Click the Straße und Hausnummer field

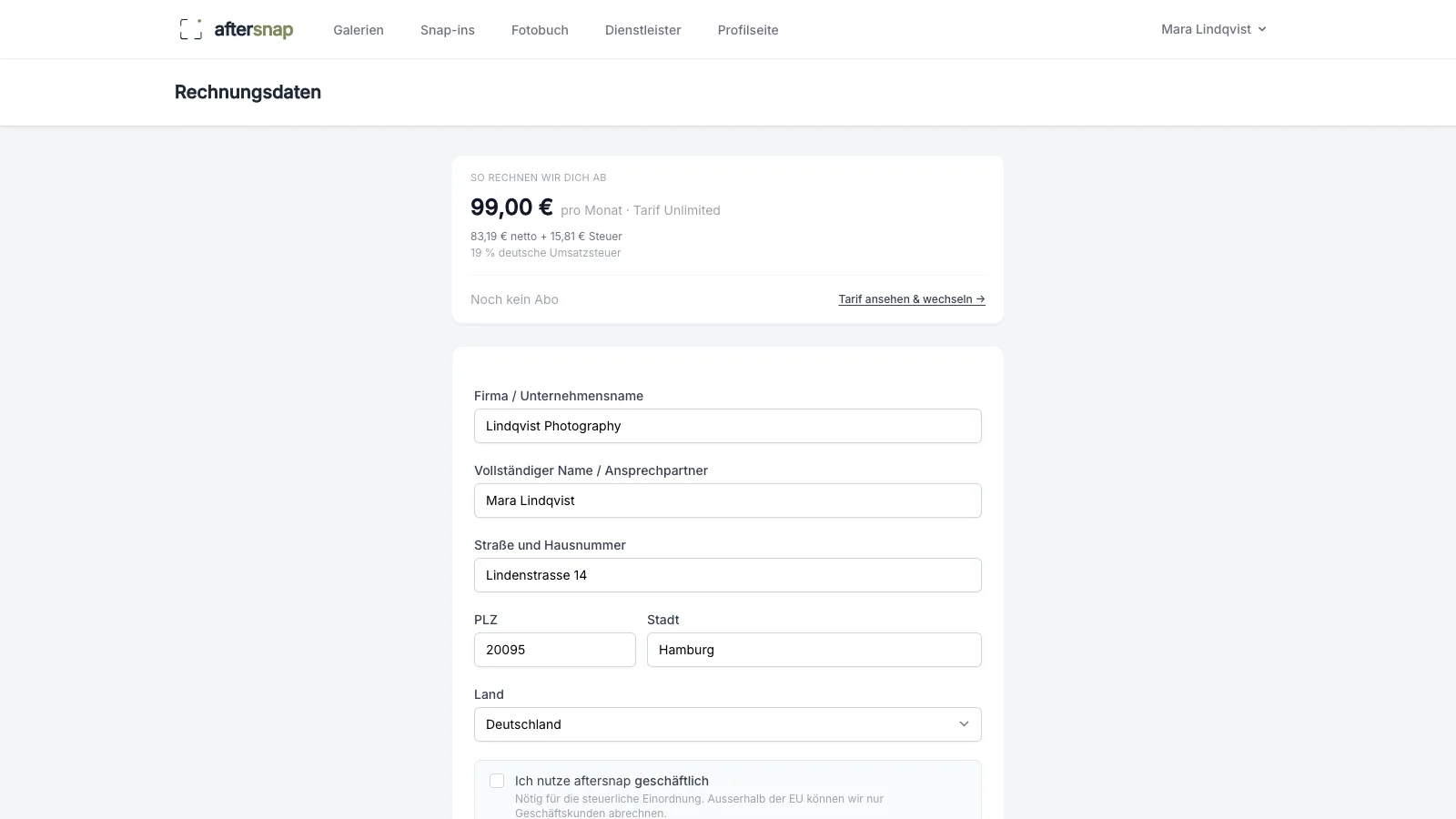pos(728,575)
